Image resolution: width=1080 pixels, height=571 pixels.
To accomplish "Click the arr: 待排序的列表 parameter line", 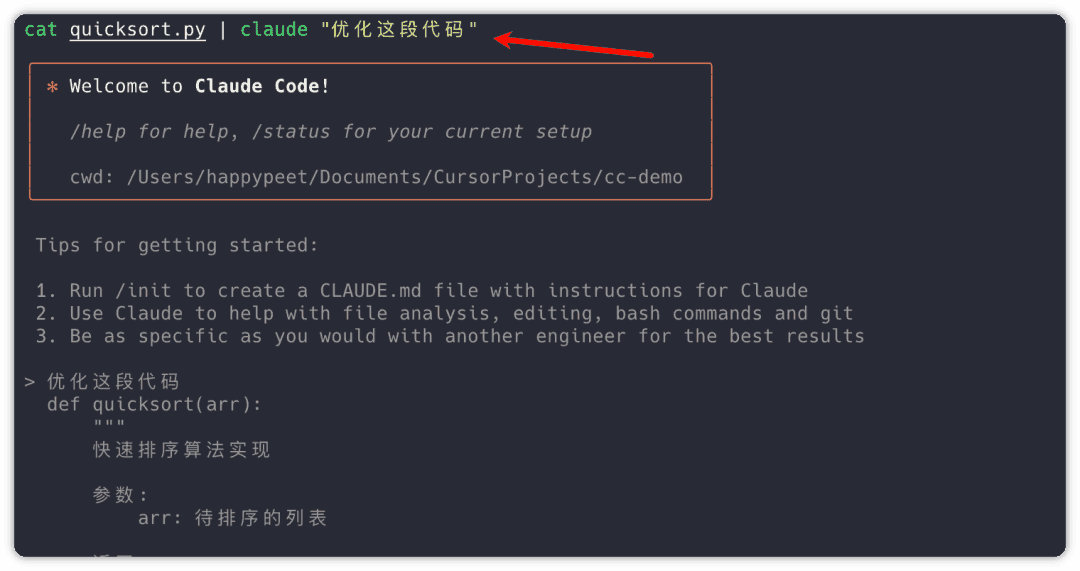I will click(x=233, y=519).
